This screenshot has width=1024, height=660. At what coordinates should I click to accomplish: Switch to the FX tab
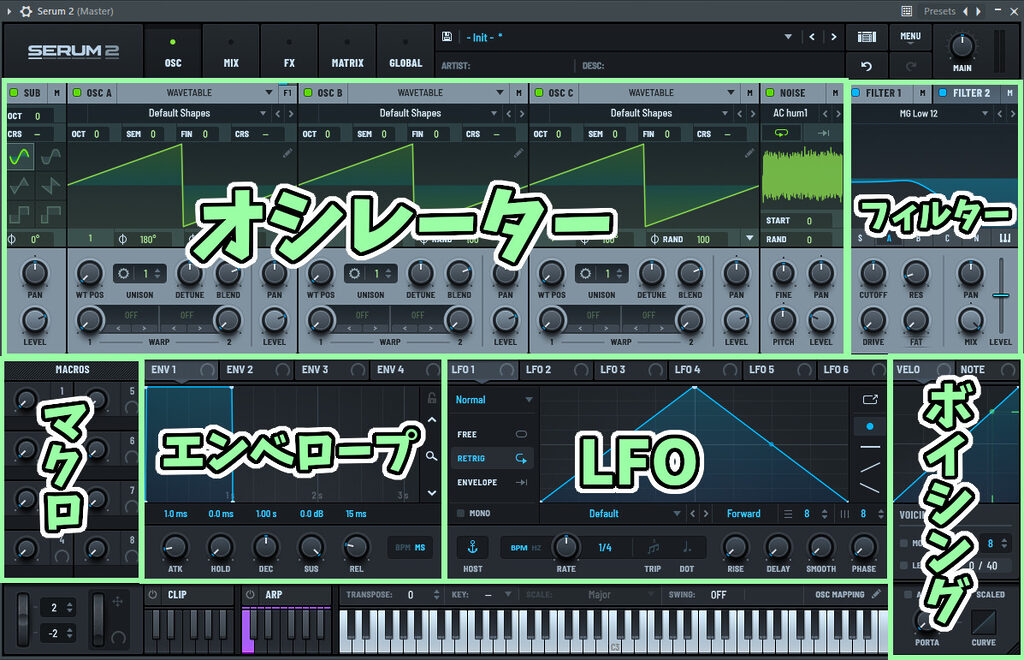[x=289, y=52]
